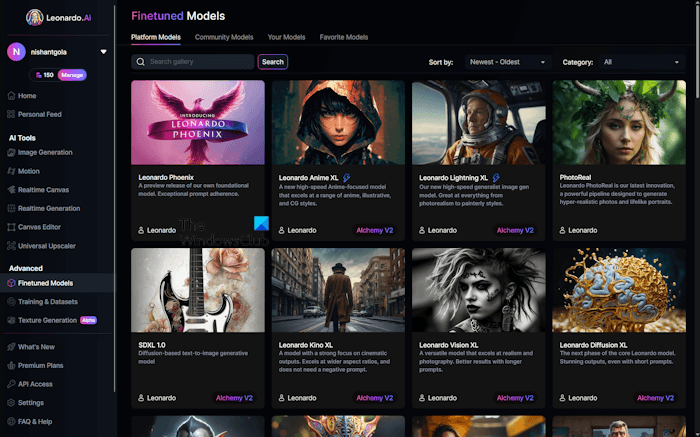Open FAQ & Help icon

[11, 421]
